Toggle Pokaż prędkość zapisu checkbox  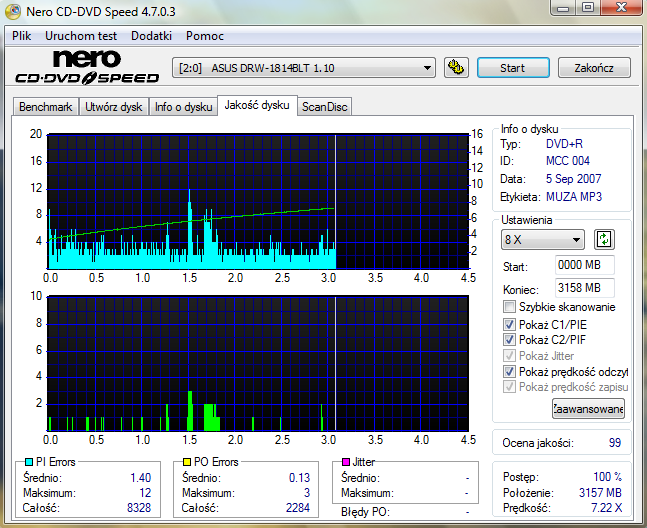point(509,387)
